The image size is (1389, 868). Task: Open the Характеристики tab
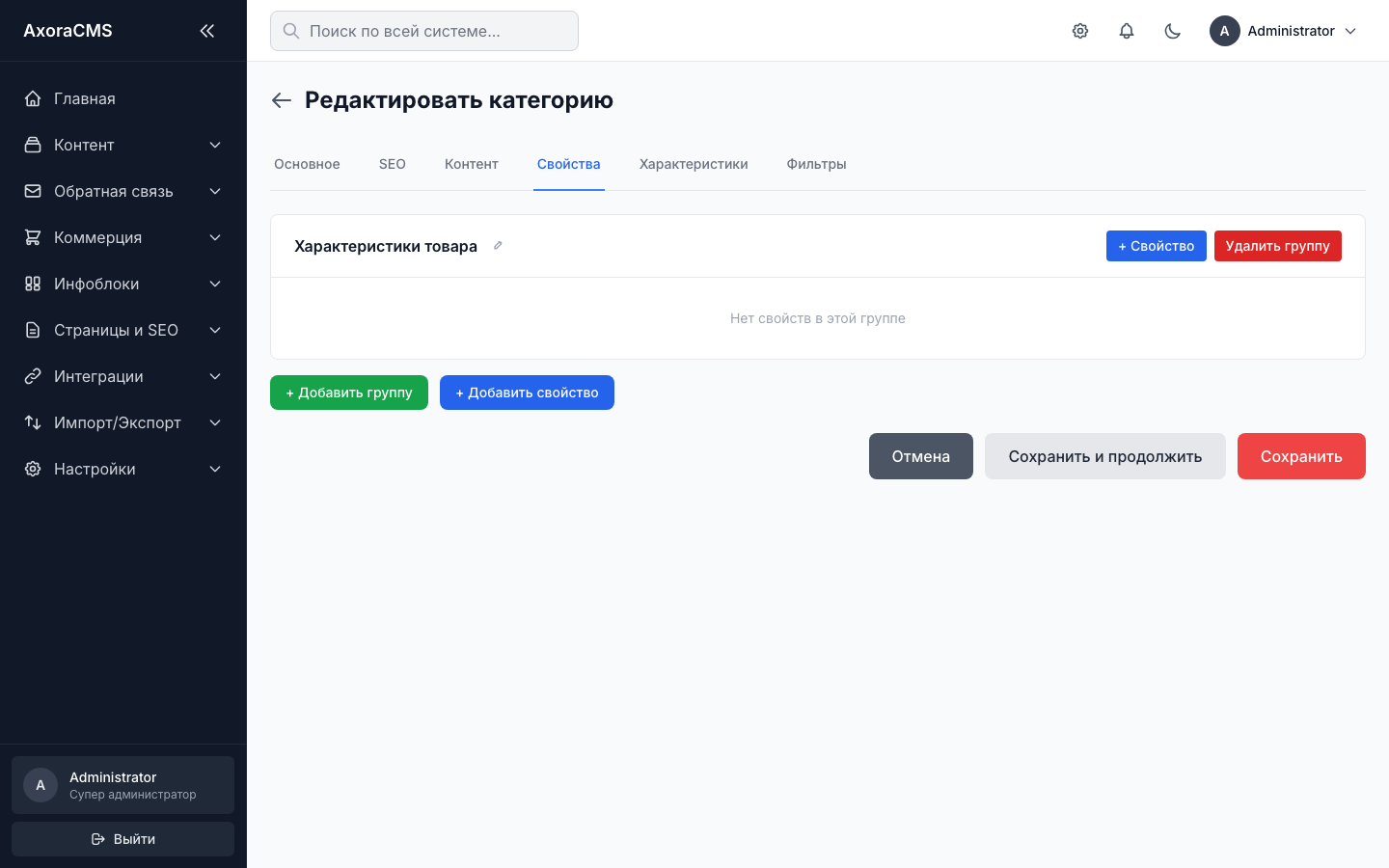[x=694, y=164]
